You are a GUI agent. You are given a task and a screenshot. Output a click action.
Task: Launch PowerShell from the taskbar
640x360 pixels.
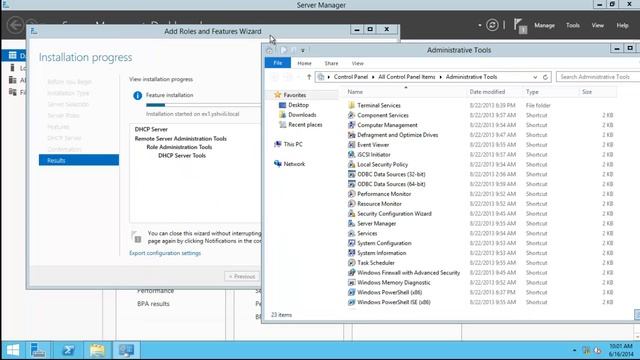(68, 350)
